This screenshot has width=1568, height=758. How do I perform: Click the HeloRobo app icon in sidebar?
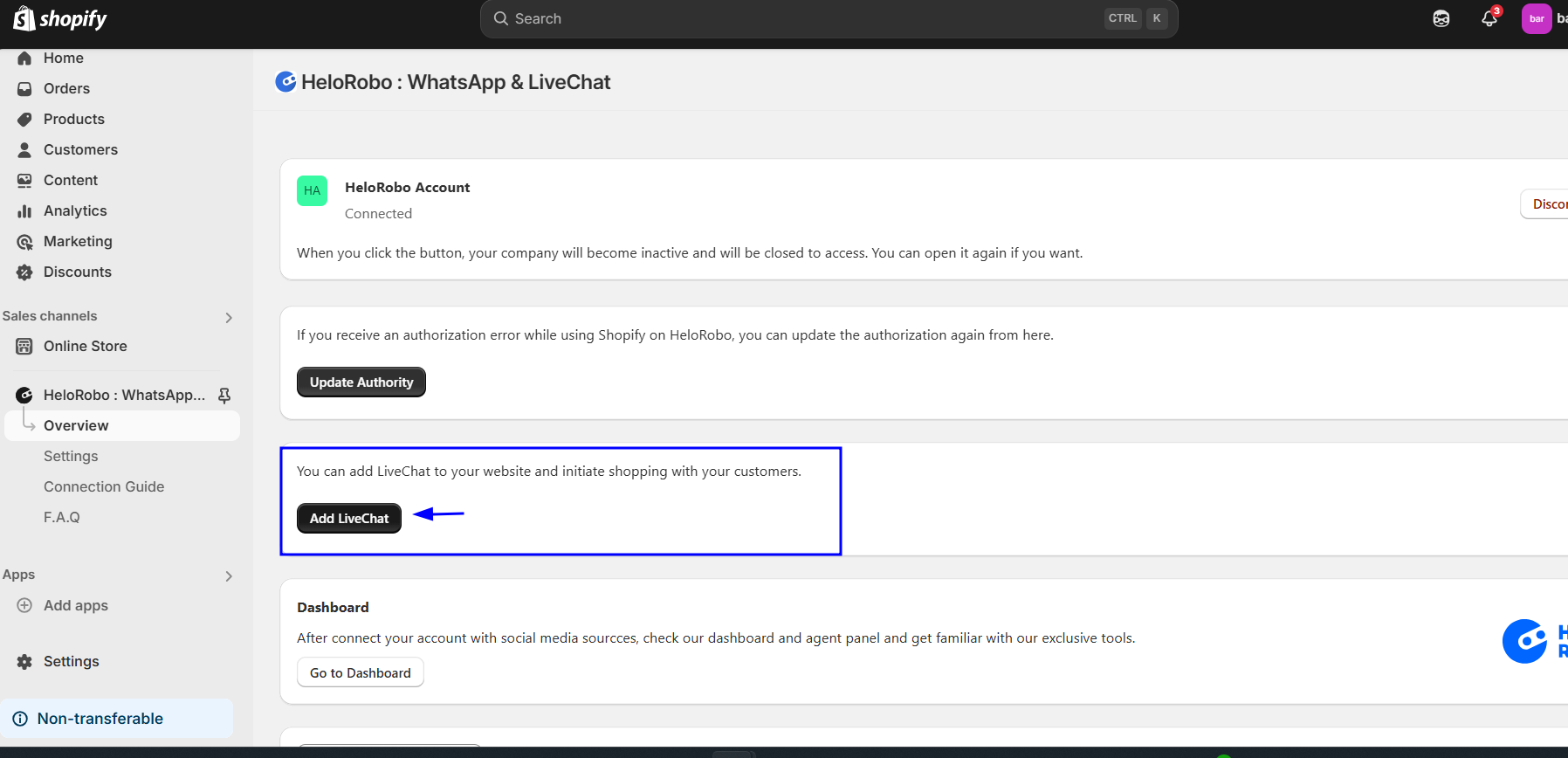click(x=24, y=395)
